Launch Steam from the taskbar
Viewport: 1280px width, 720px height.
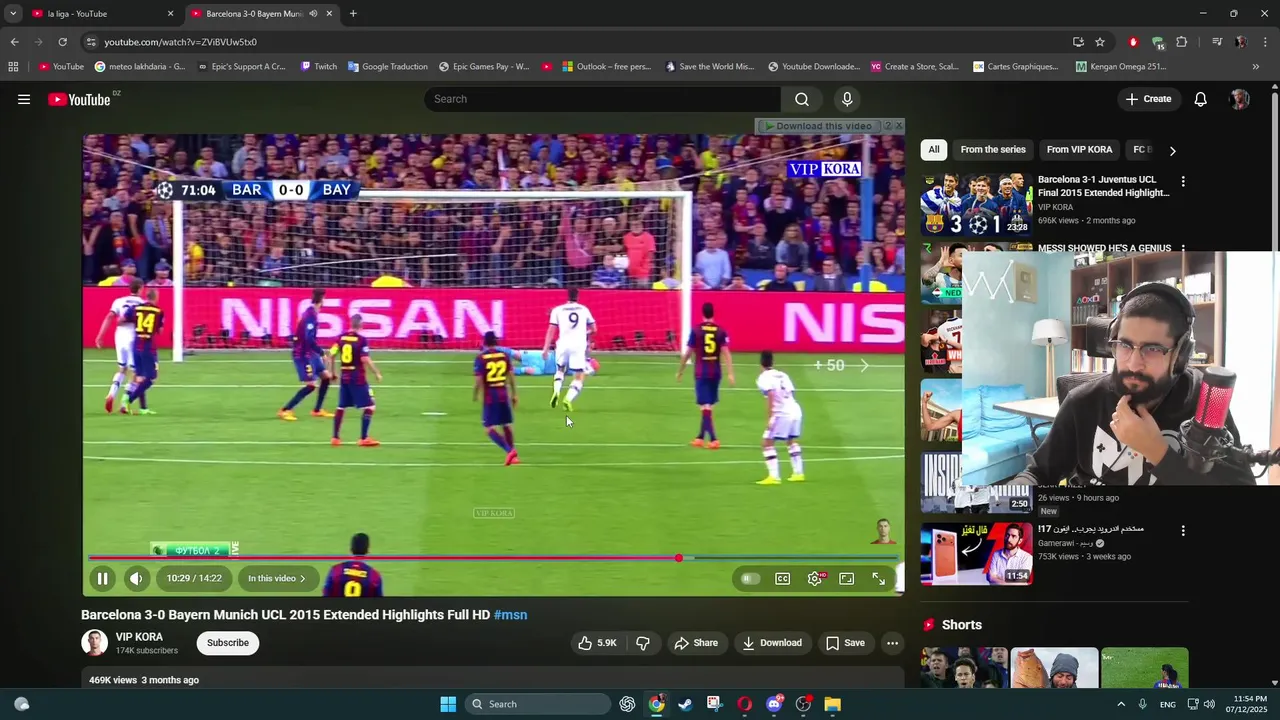point(685,704)
